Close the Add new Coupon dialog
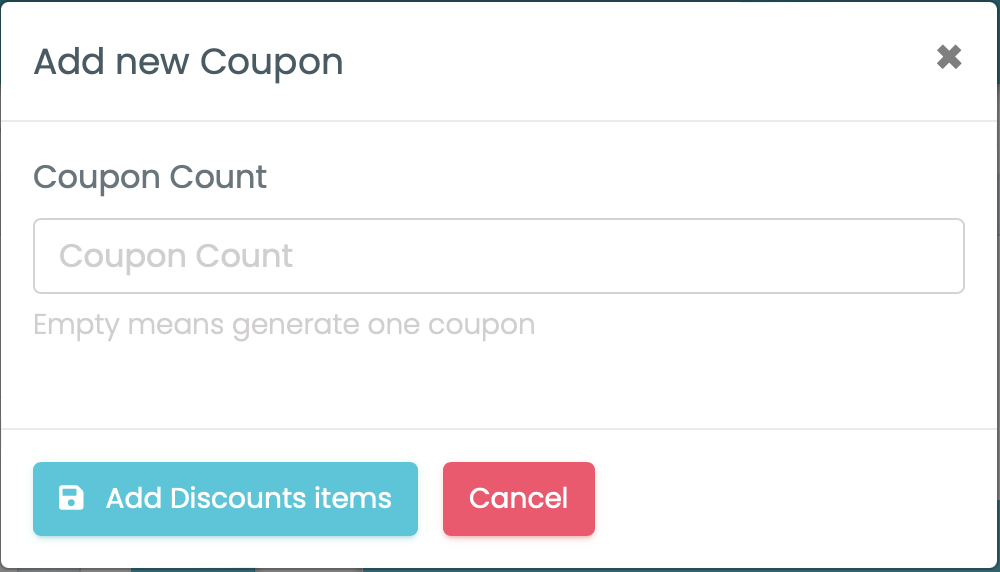Image resolution: width=1000 pixels, height=572 pixels. [x=948, y=58]
